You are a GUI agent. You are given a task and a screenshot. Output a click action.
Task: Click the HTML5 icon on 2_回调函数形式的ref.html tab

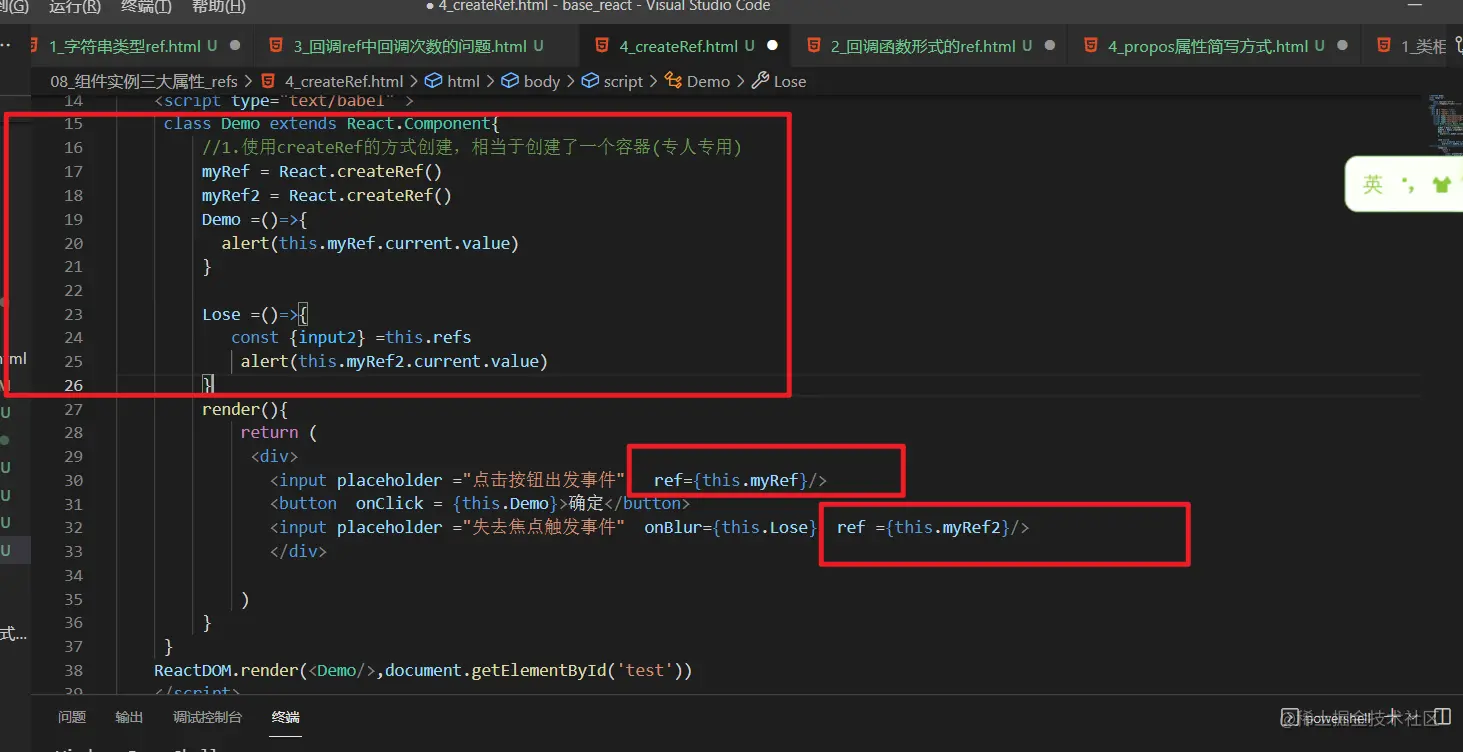(812, 46)
